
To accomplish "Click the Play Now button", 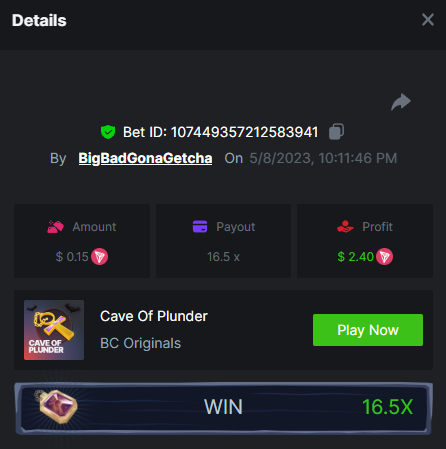I will (368, 330).
